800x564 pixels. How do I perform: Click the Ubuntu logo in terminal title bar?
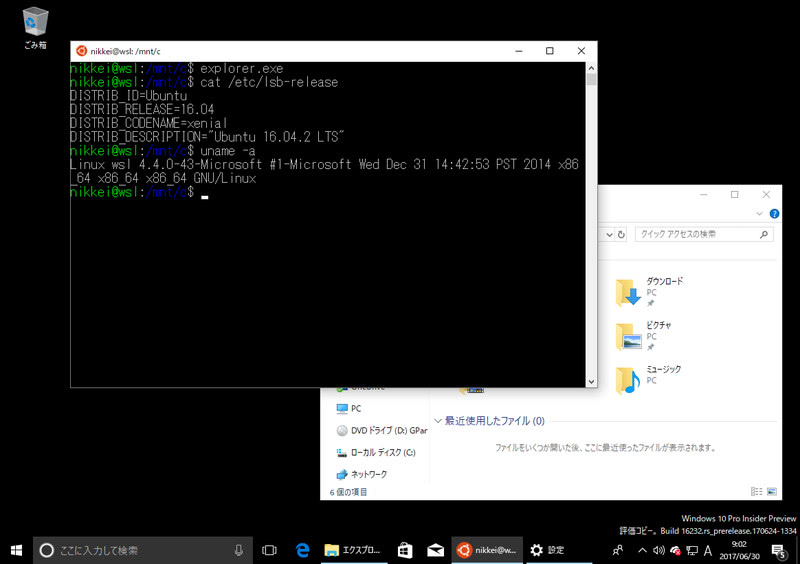81,51
